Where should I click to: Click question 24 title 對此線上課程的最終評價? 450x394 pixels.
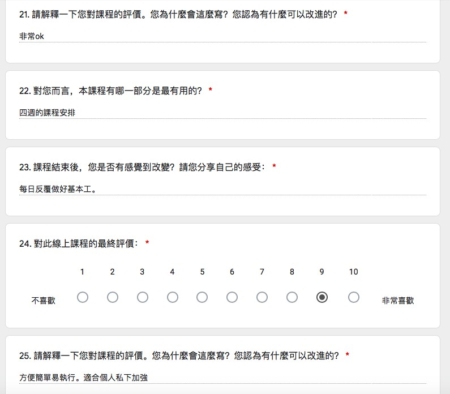(79, 243)
